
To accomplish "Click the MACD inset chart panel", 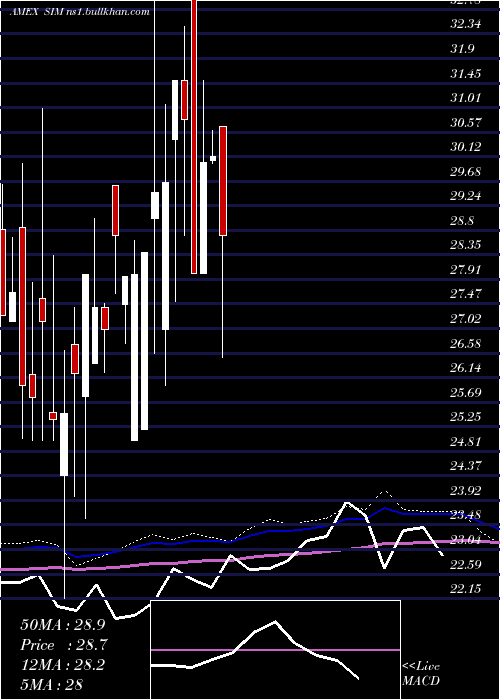I will [275, 650].
